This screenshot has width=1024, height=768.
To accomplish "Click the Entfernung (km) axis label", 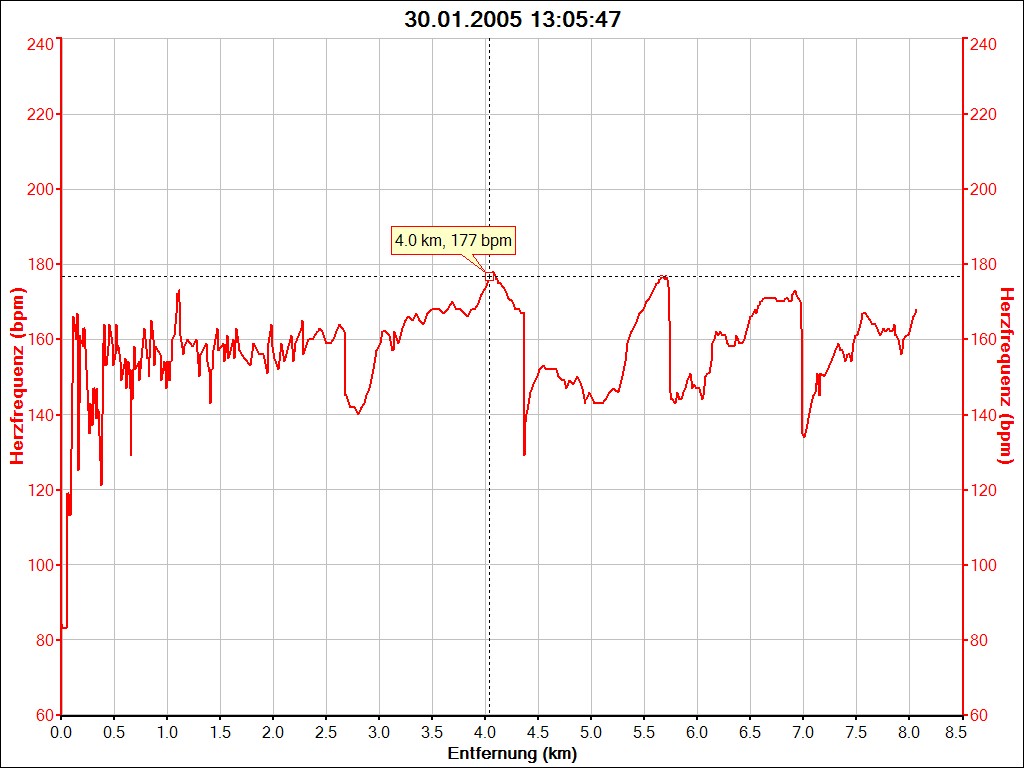I will pyautogui.click(x=512, y=754).
